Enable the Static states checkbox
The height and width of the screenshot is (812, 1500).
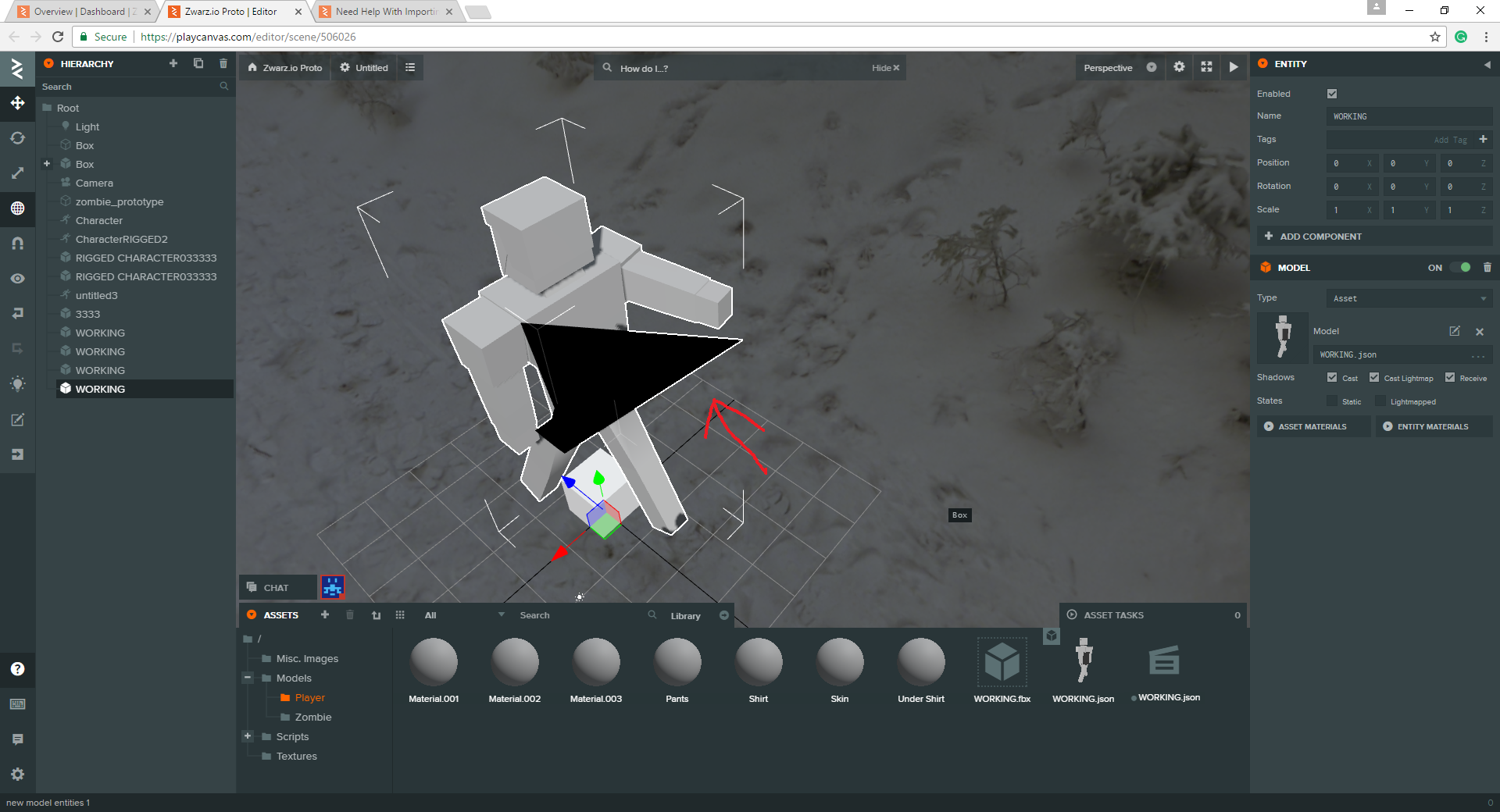(x=1332, y=401)
